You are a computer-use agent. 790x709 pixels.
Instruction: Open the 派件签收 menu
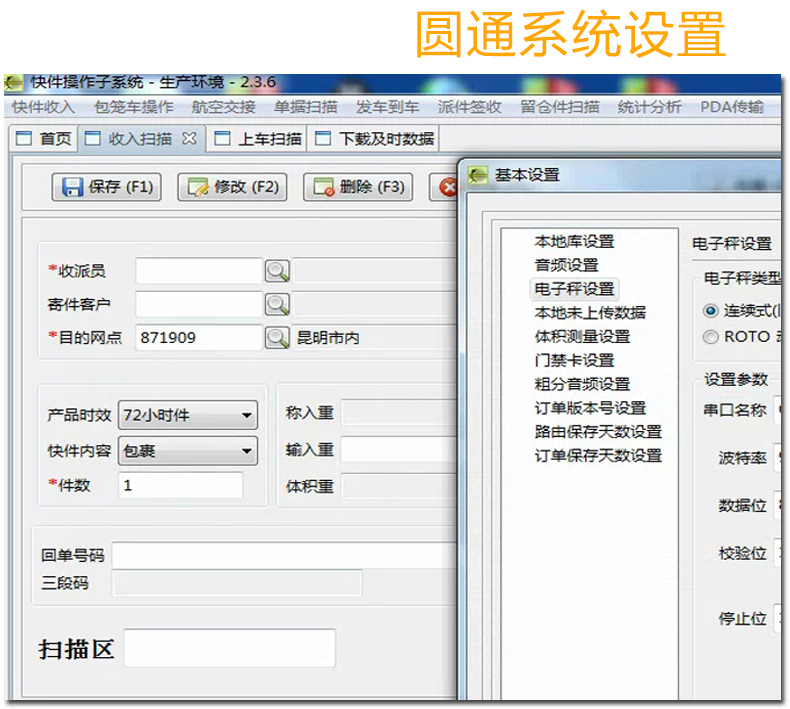469,107
